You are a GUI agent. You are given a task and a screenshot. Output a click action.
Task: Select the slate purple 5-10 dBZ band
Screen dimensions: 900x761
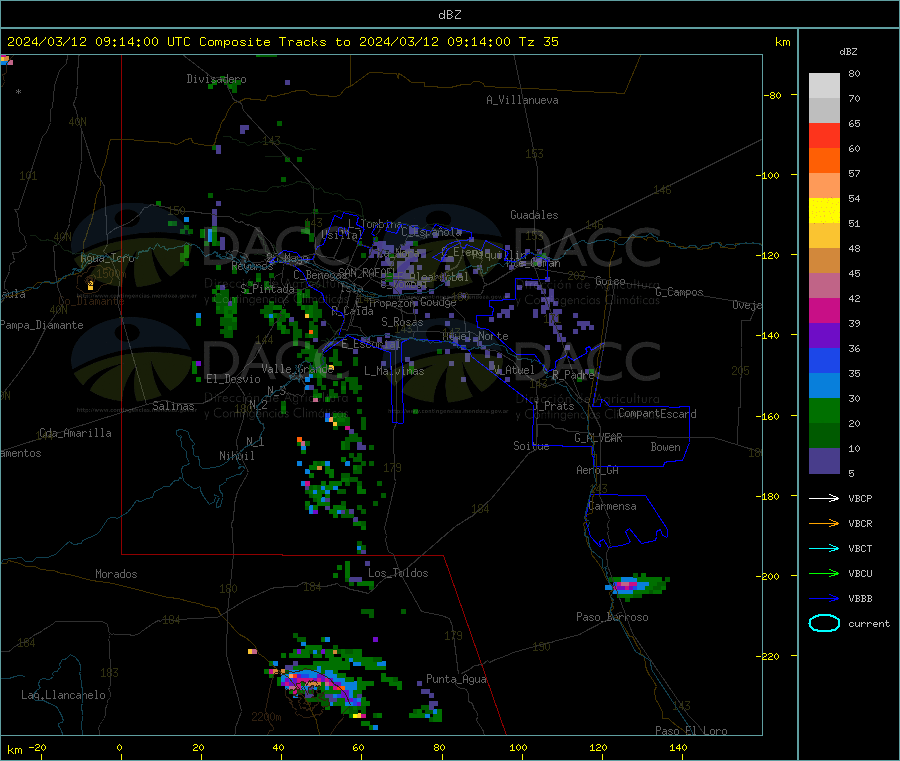point(824,461)
